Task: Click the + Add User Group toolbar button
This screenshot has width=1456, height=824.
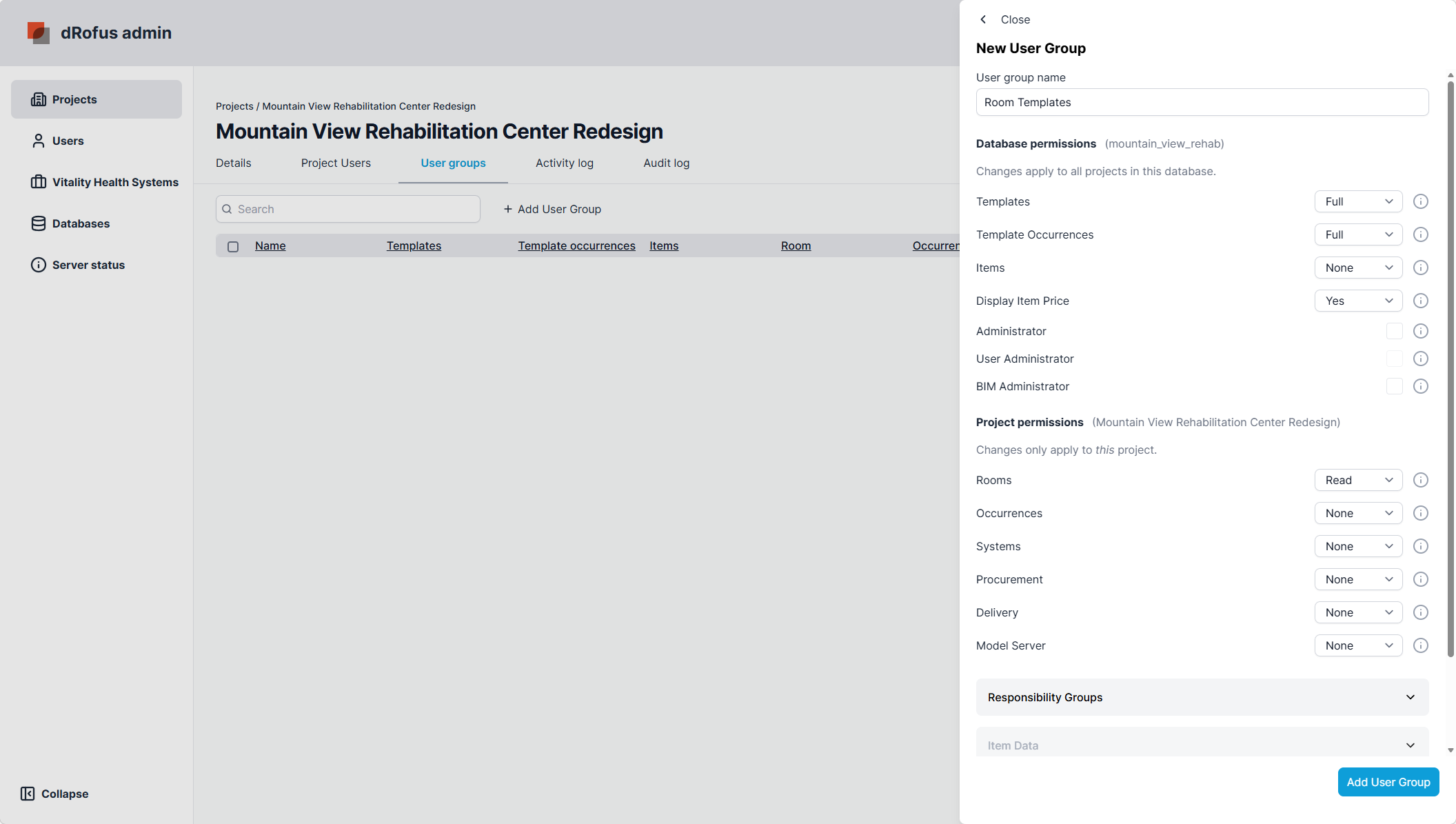Action: pos(552,209)
